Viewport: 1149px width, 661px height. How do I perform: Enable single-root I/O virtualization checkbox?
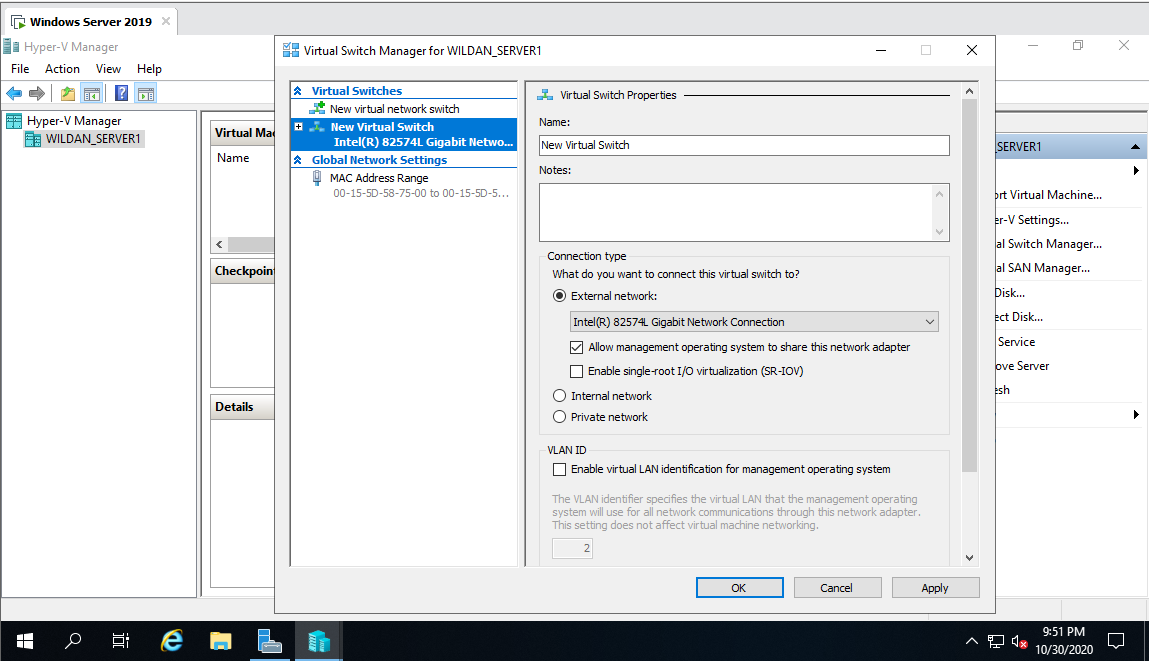point(577,372)
